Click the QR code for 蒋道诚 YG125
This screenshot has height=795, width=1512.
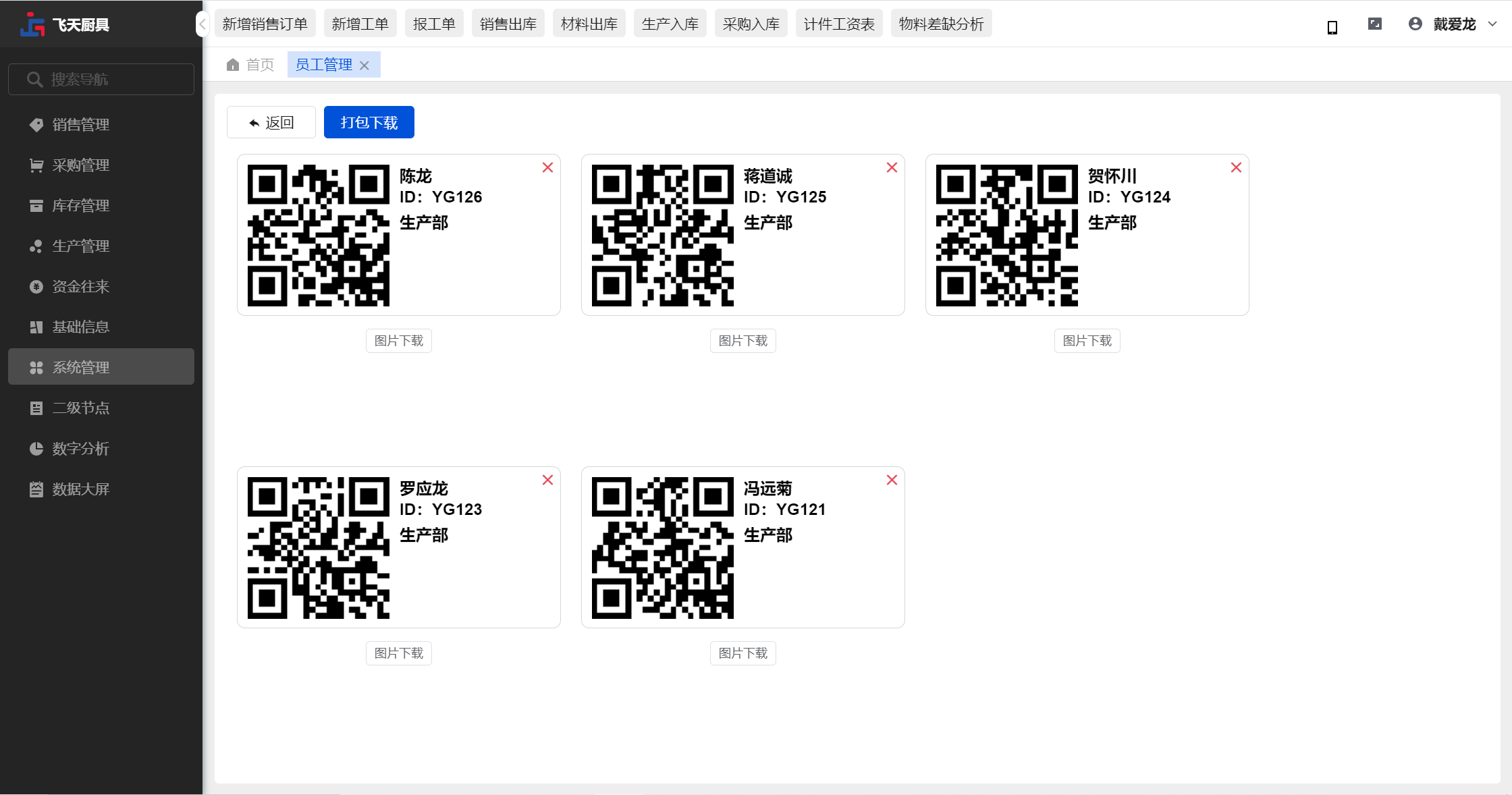(x=663, y=236)
